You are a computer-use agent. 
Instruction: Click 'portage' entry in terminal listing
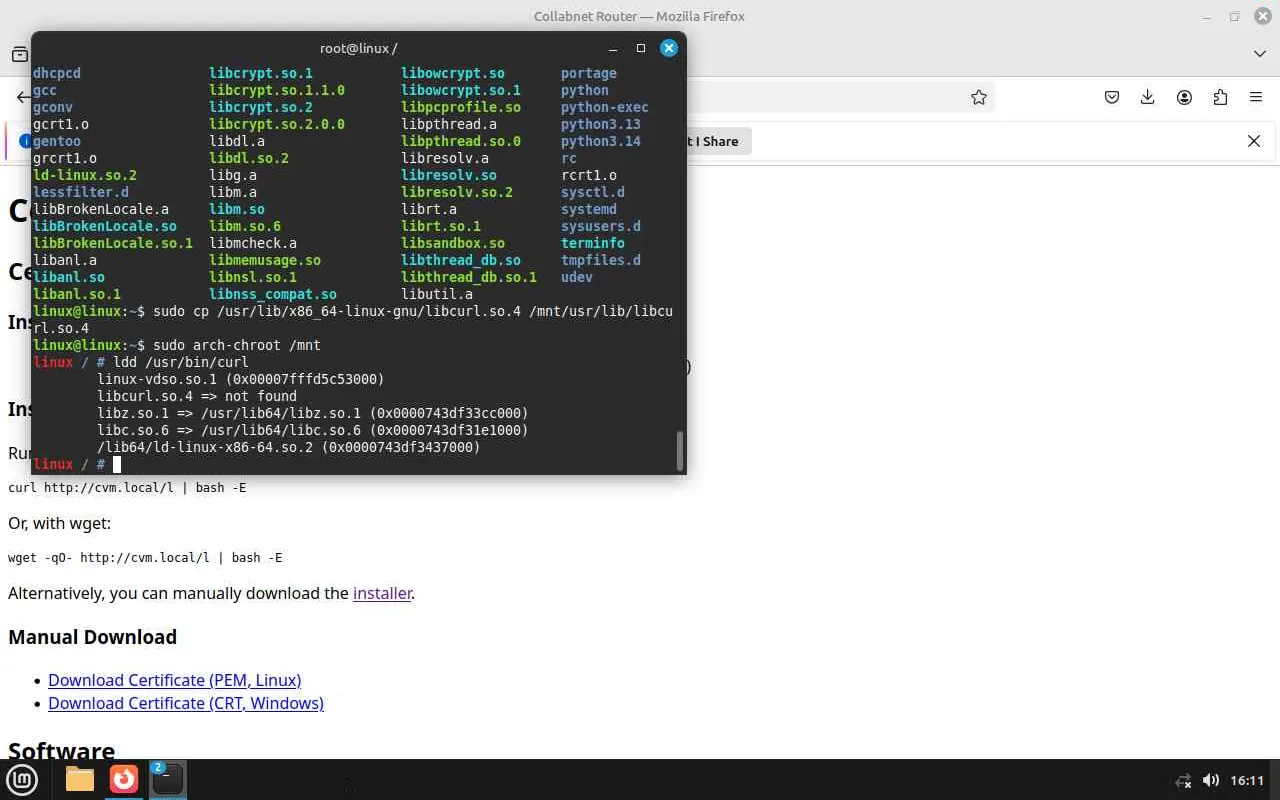589,73
